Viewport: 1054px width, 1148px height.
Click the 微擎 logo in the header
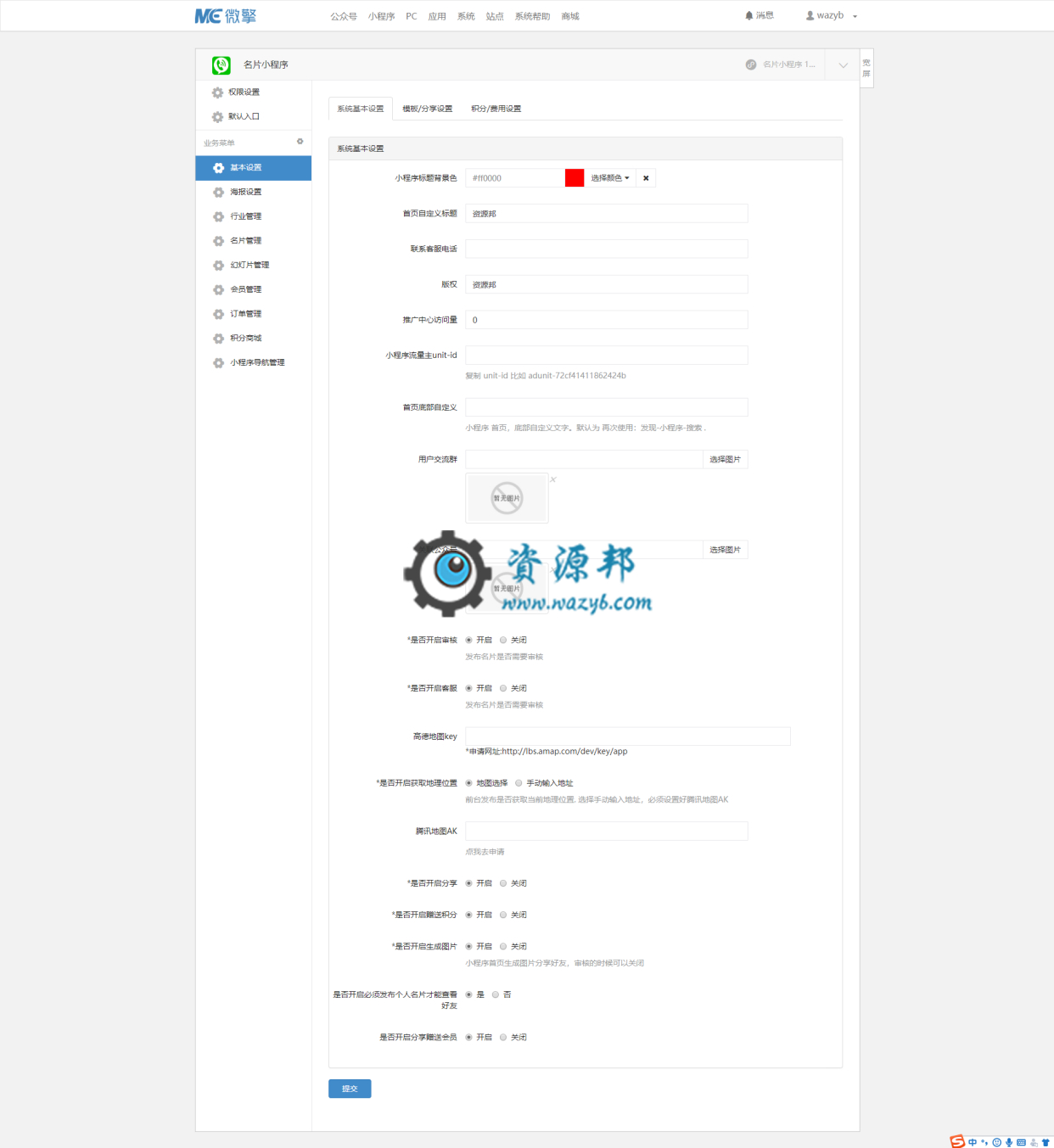[x=225, y=16]
